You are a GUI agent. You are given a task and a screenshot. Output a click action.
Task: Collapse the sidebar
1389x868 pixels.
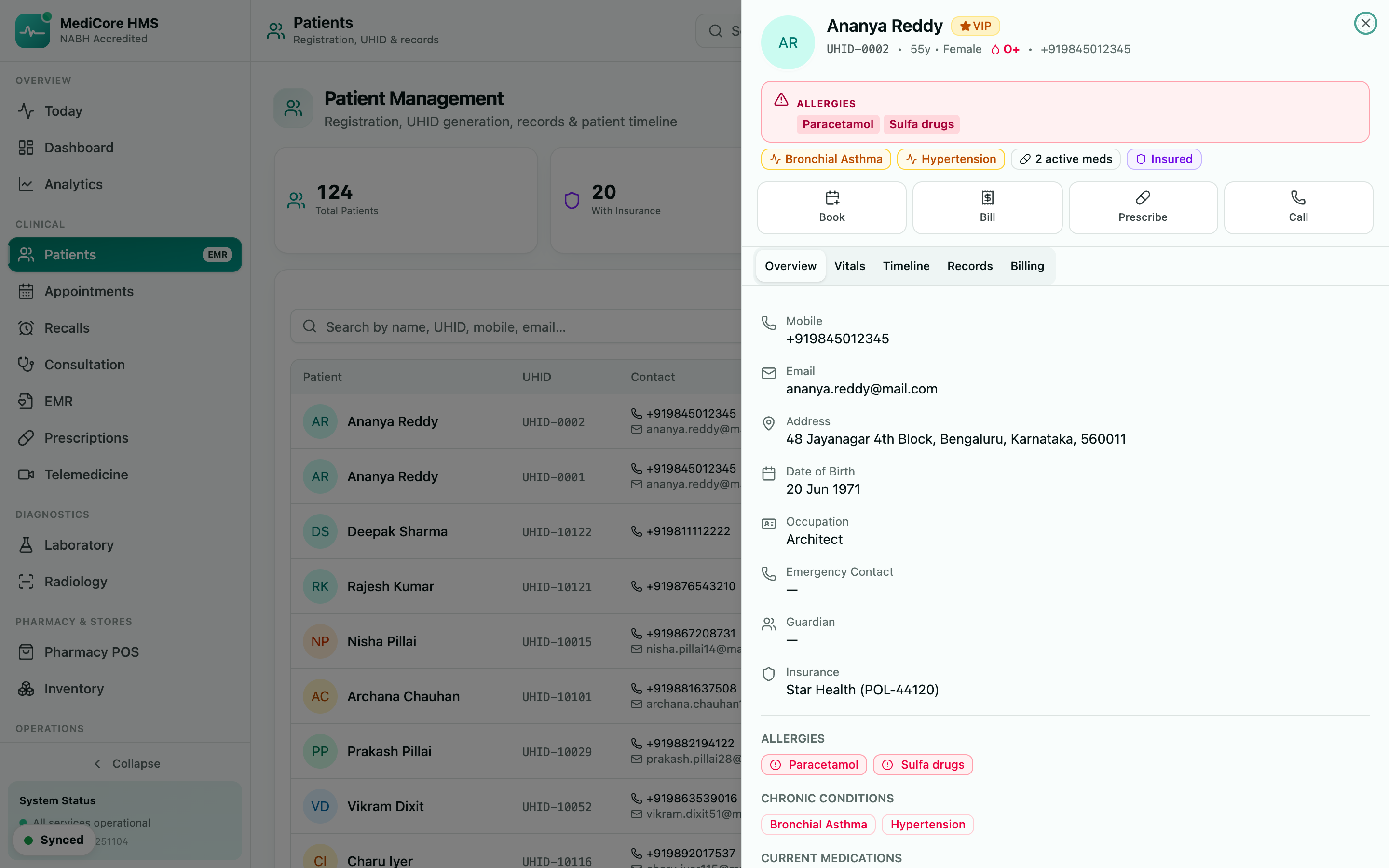click(126, 763)
